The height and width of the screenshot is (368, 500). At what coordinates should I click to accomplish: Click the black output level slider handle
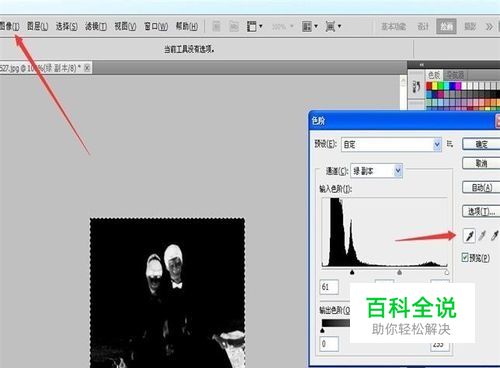click(x=322, y=330)
